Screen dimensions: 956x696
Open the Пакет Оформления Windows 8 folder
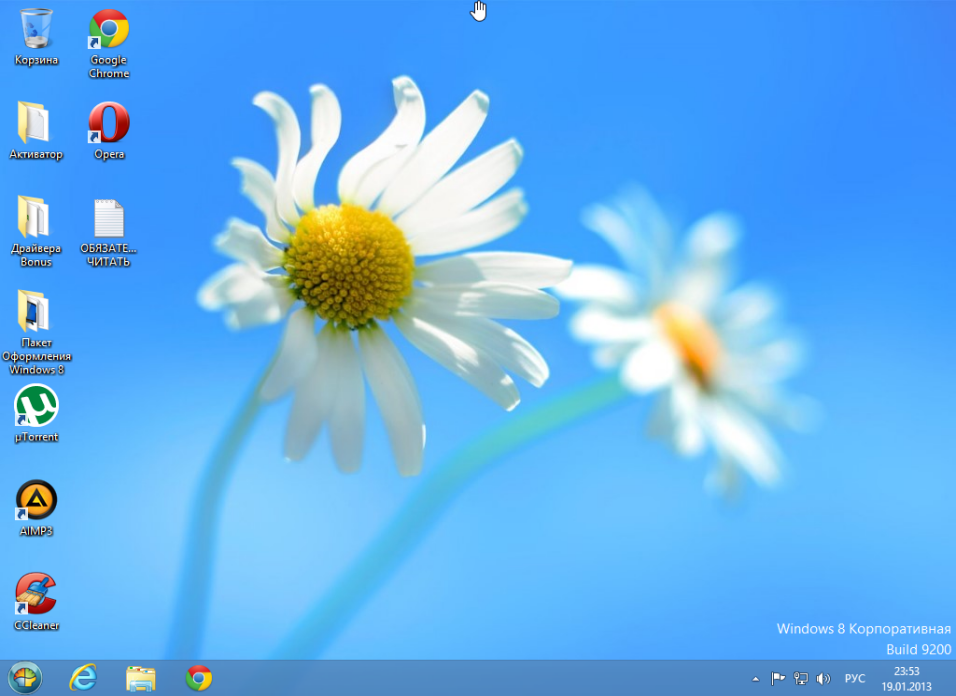(x=36, y=332)
